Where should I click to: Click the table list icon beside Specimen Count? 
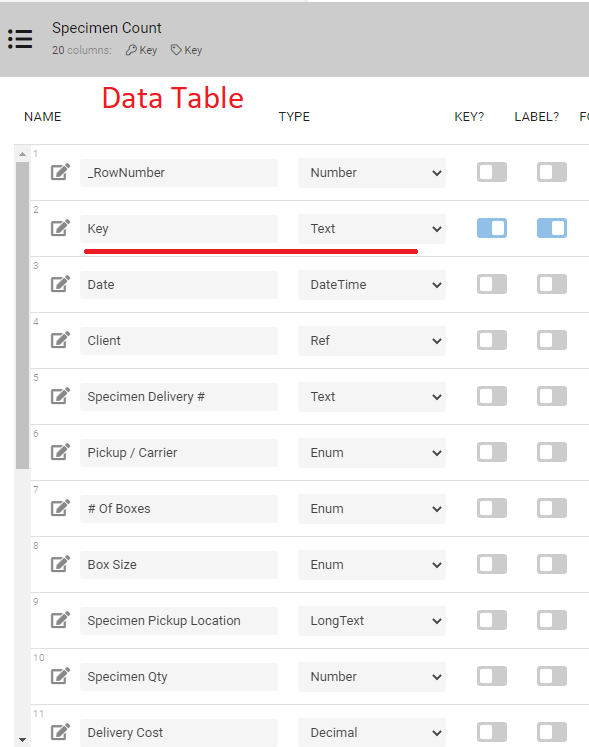[20, 39]
